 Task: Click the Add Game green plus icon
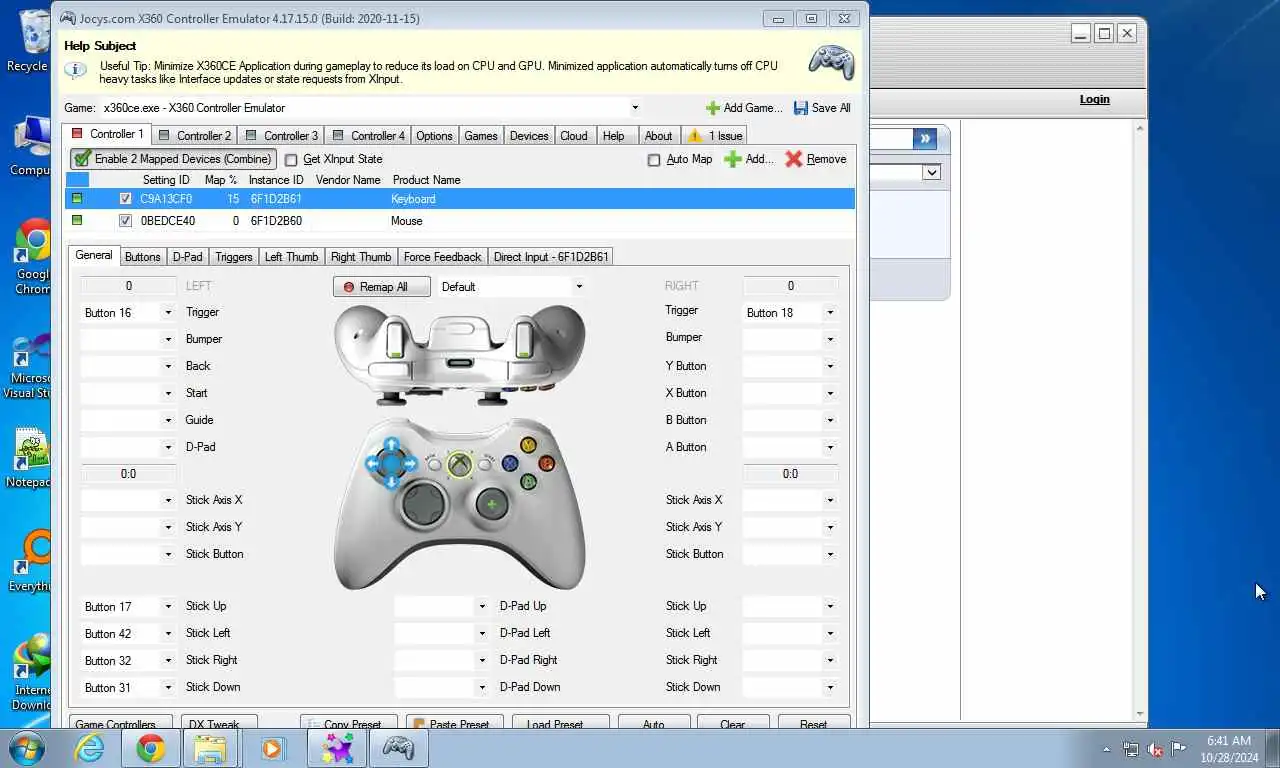tap(712, 108)
